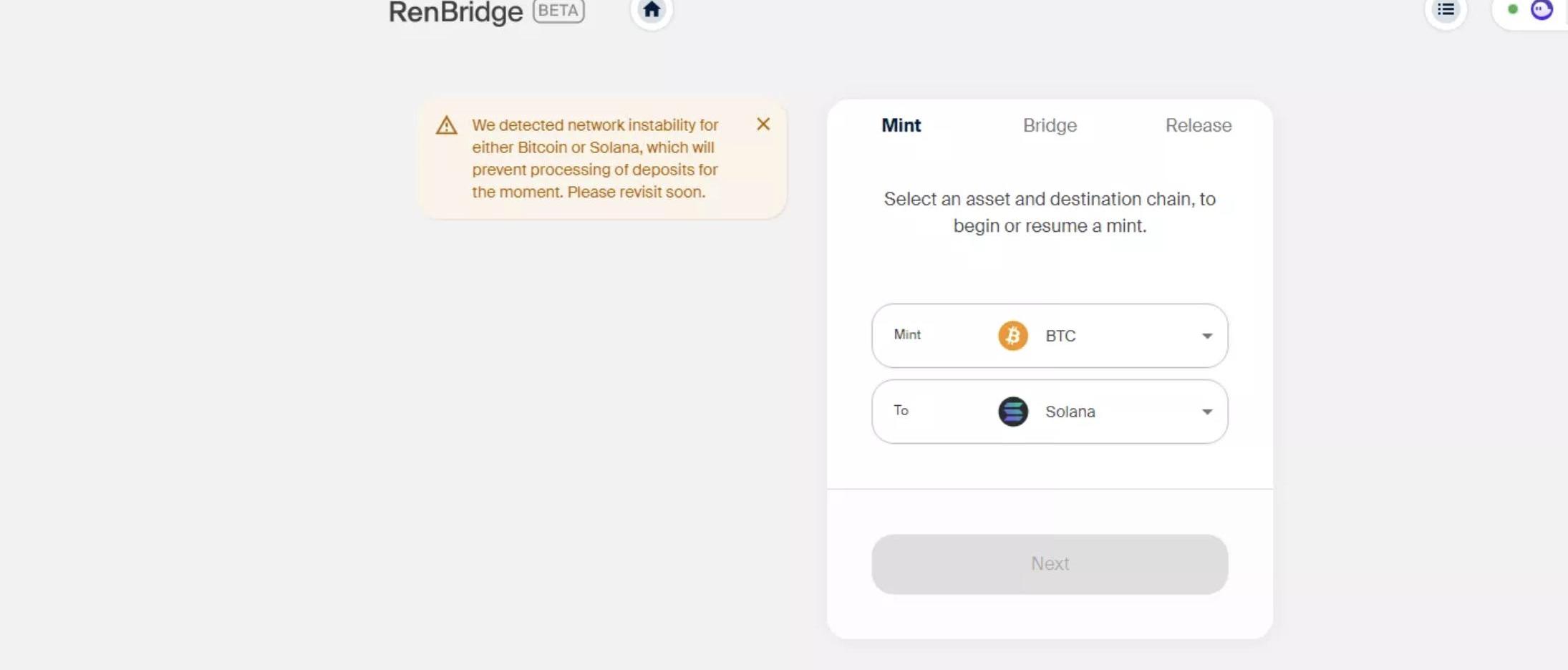Open the transaction list icon
This screenshot has width=1568, height=670.
[x=1446, y=10]
